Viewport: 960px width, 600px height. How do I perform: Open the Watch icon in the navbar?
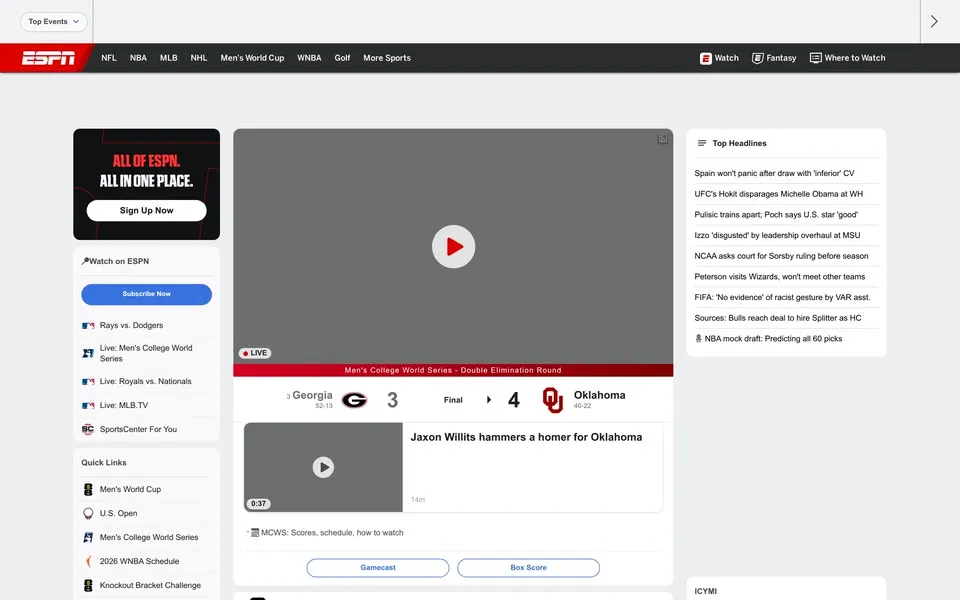pyautogui.click(x=705, y=58)
